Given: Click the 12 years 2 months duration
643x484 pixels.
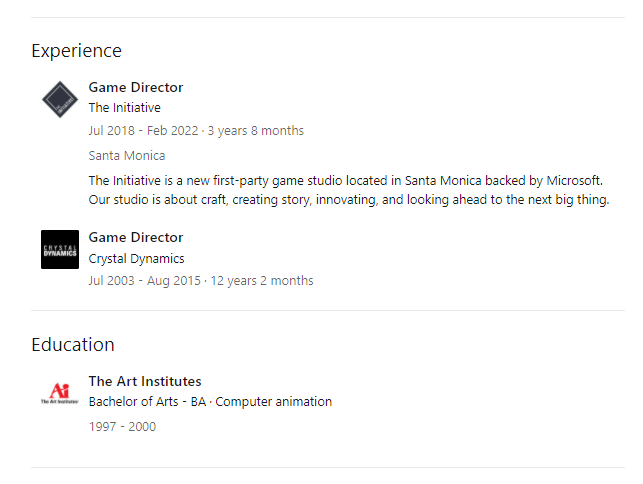Looking at the screenshot, I should [x=260, y=281].
